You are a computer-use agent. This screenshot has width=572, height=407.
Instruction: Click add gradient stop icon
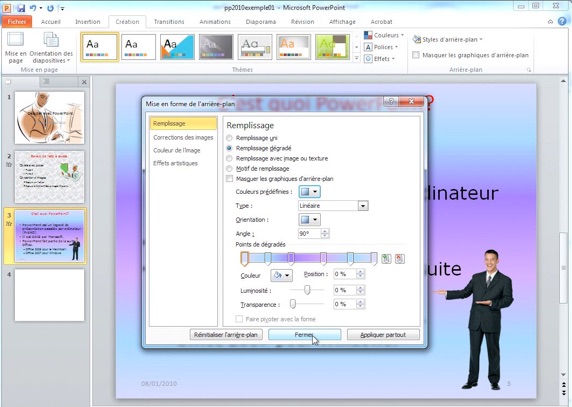coord(386,259)
